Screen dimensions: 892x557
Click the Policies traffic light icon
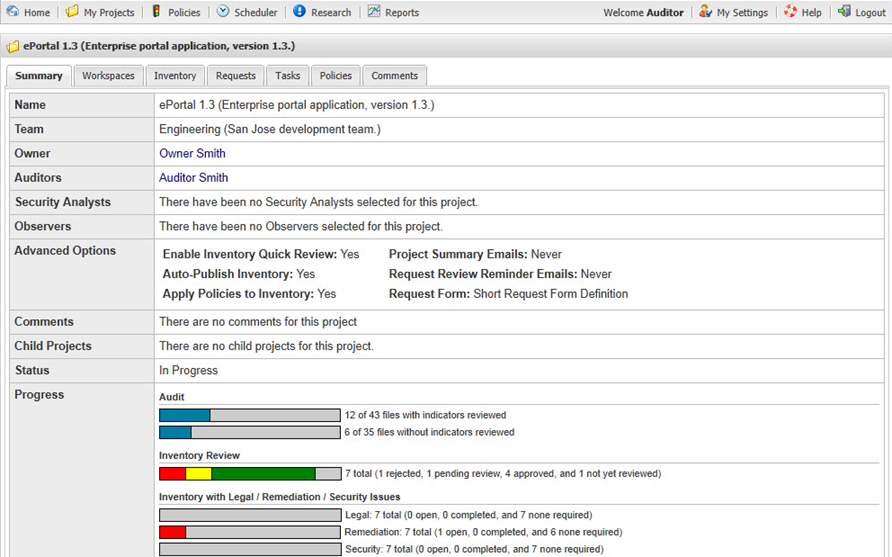pos(156,12)
